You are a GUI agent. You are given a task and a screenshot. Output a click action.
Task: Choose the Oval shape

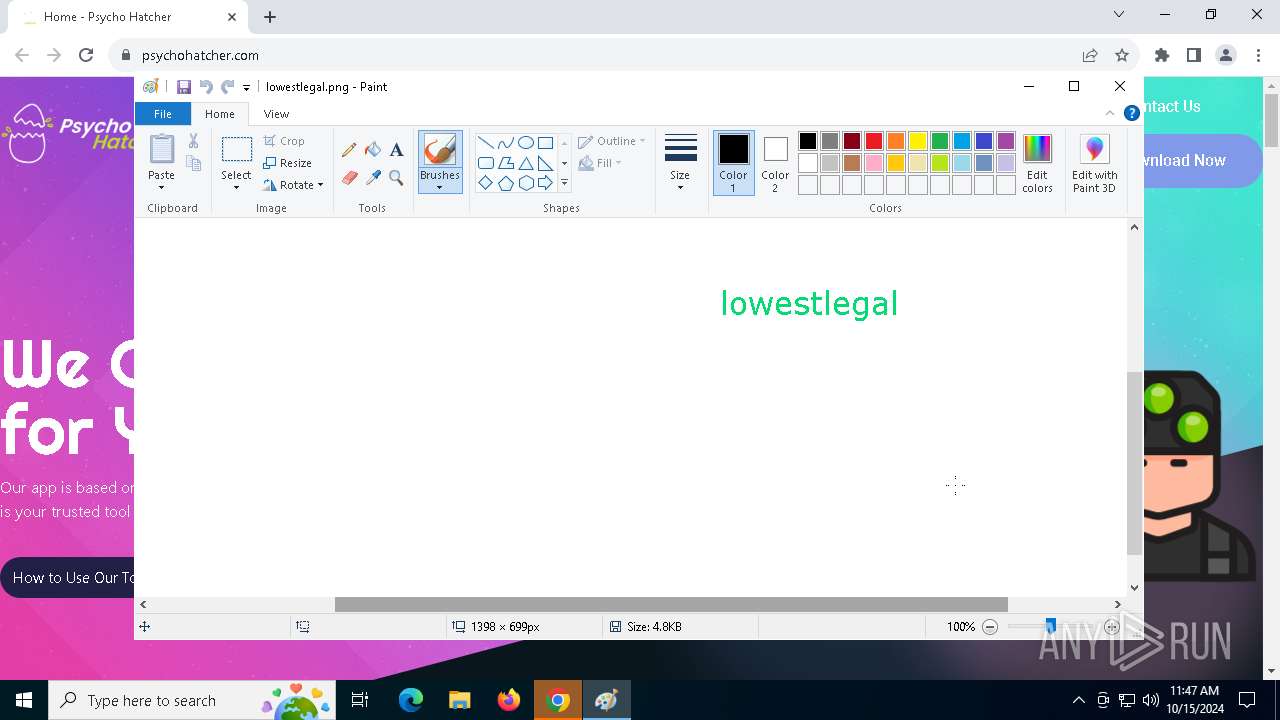pyautogui.click(x=525, y=142)
